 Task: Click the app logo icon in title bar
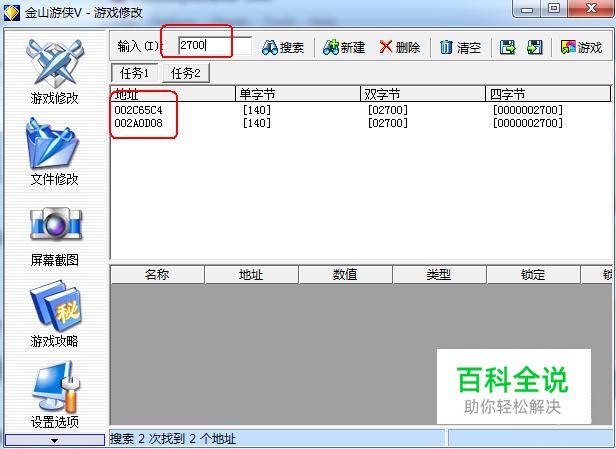pos(11,13)
